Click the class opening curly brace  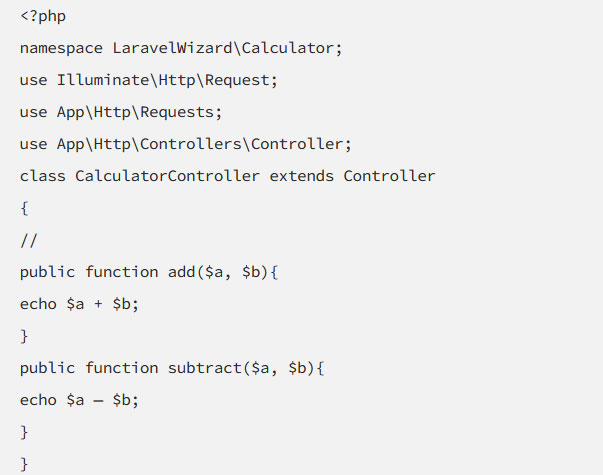click(x=24, y=208)
